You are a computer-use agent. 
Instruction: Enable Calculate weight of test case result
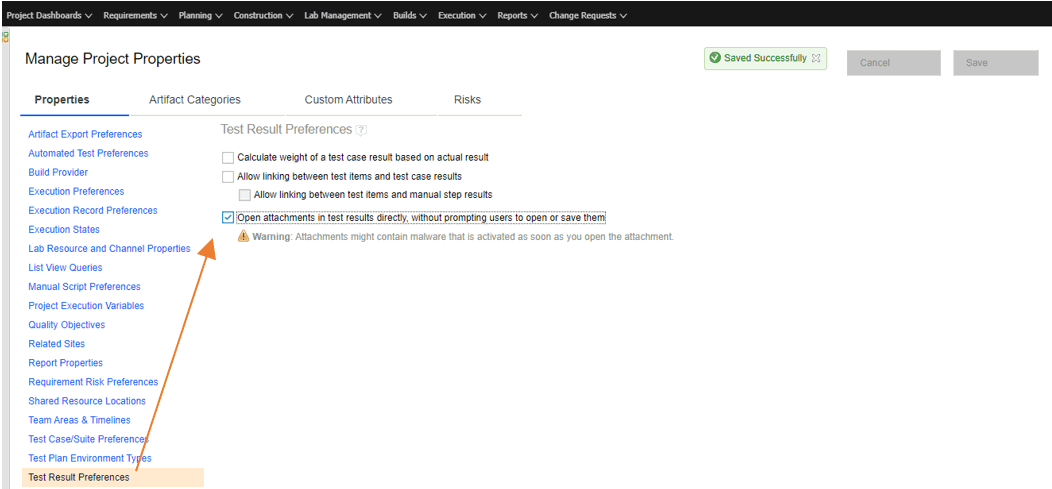(x=228, y=158)
